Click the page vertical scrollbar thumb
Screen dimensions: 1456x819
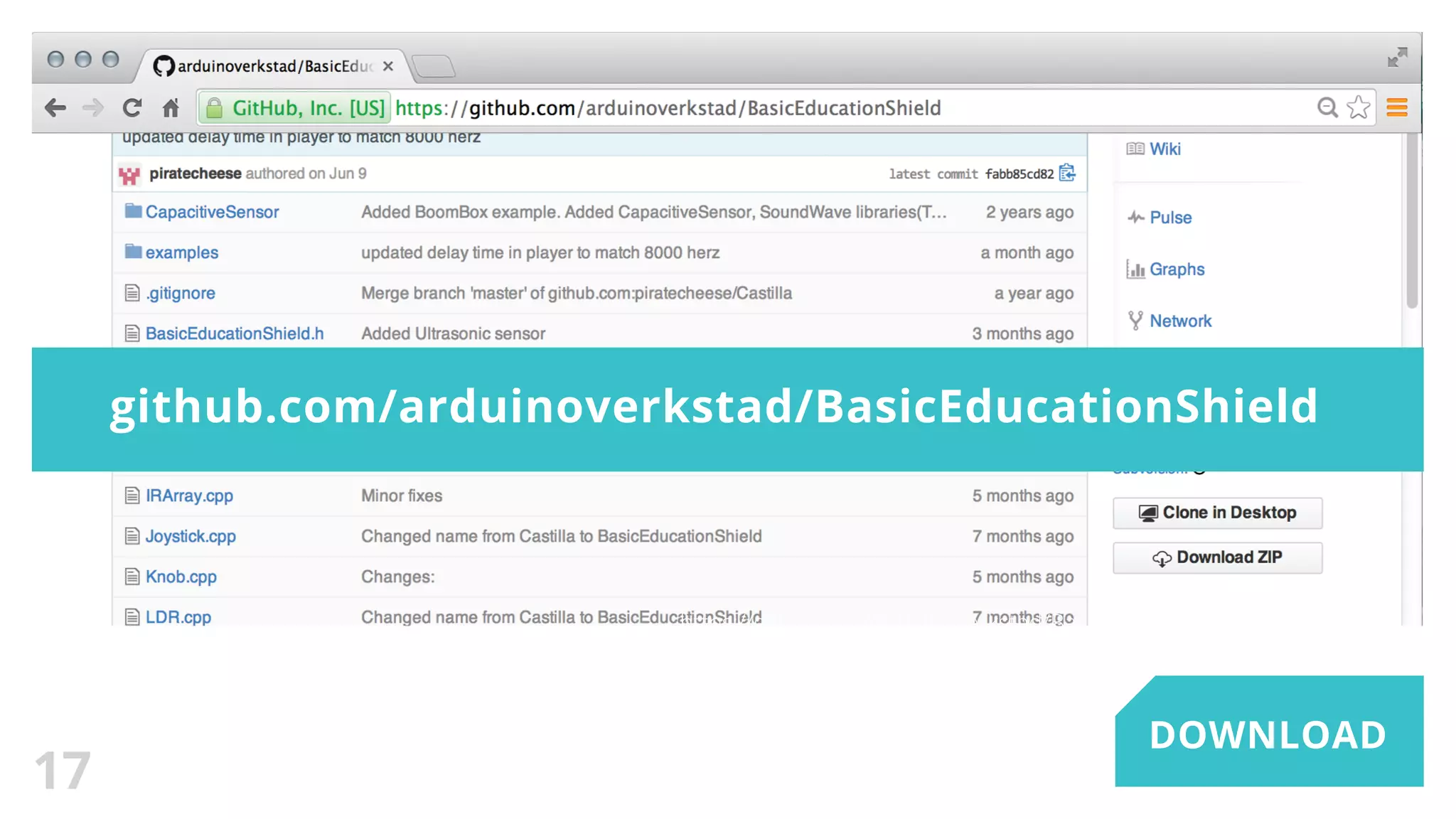1412,220
